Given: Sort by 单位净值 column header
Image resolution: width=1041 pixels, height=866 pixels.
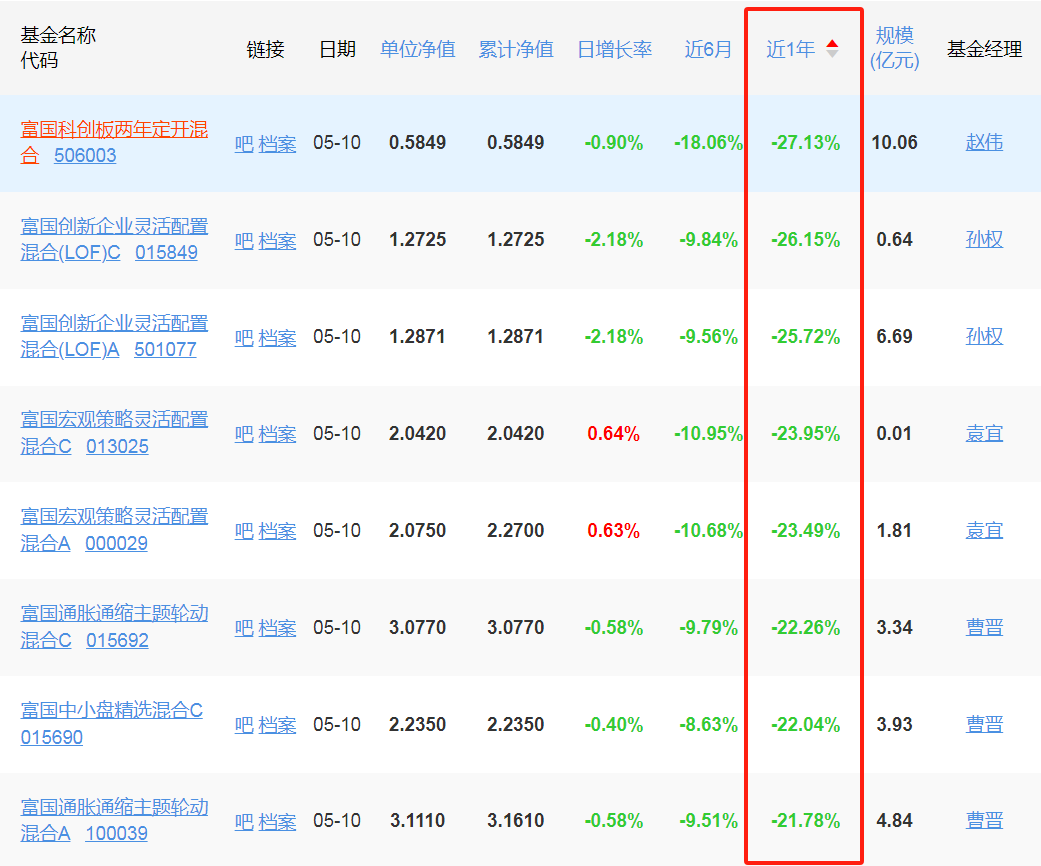Looking at the screenshot, I should [x=418, y=49].
